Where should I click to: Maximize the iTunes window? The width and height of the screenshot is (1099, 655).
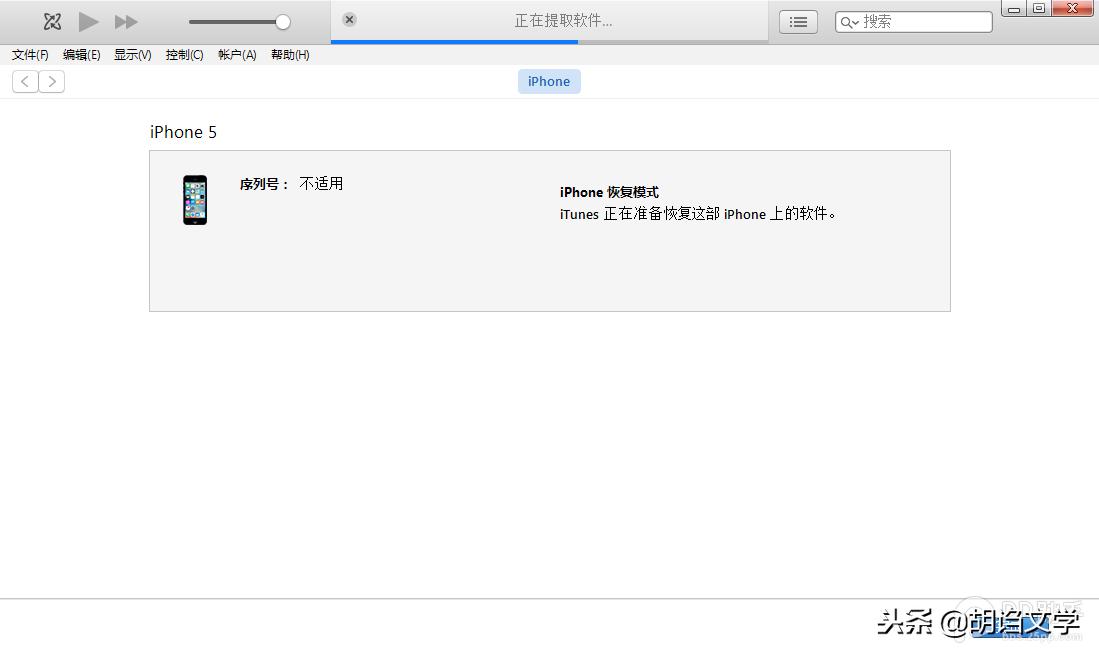[x=1039, y=8]
